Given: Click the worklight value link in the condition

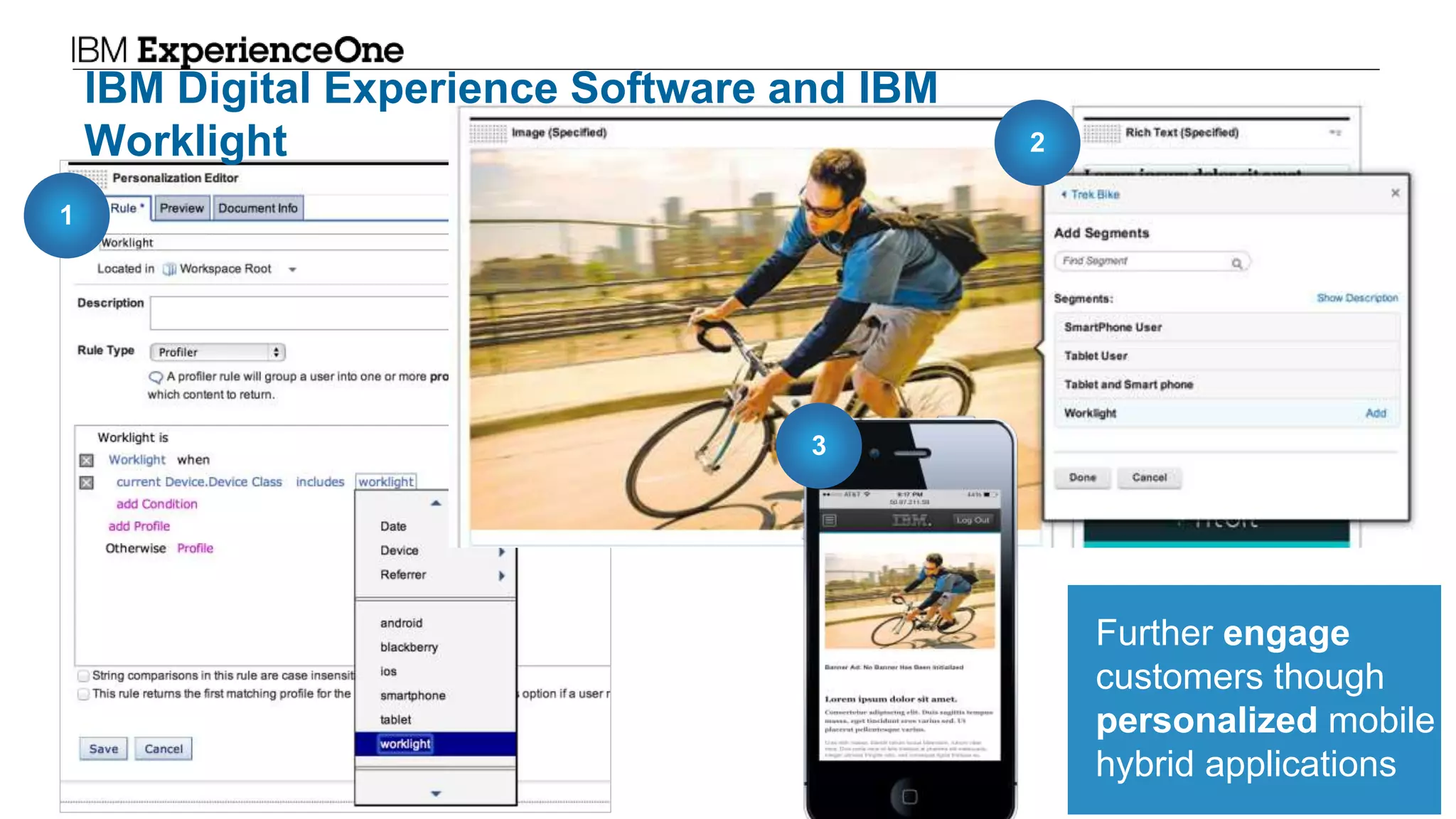Looking at the screenshot, I should [386, 482].
